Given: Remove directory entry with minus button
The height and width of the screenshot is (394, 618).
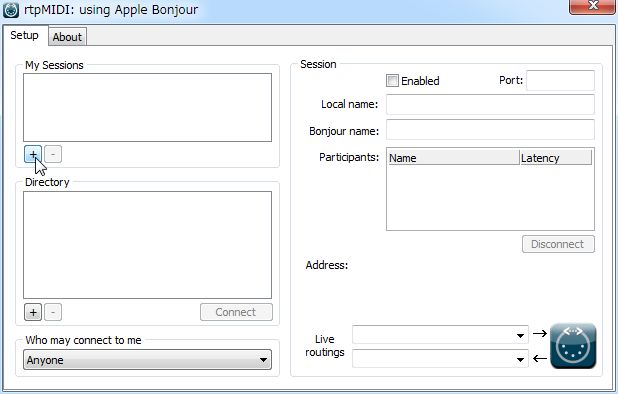Looking at the screenshot, I should tap(53, 312).
